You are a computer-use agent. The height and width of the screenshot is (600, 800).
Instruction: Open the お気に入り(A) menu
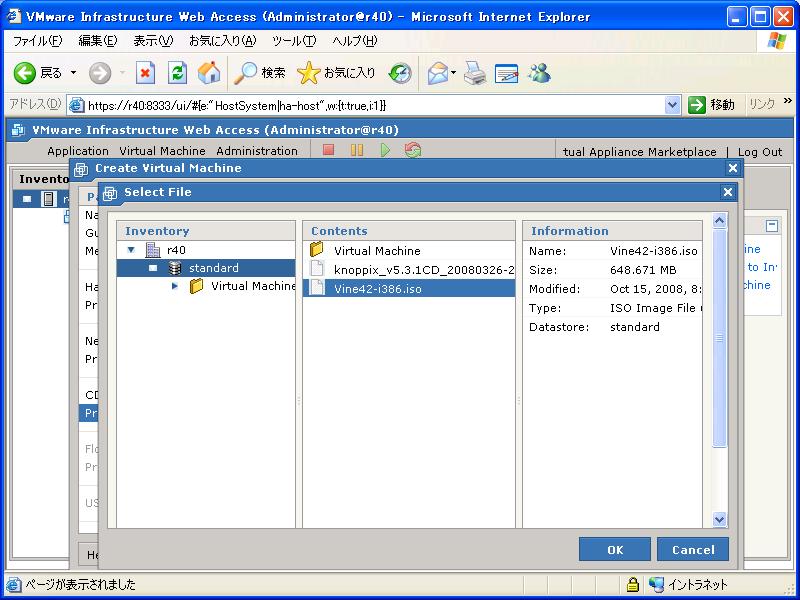coord(222,41)
